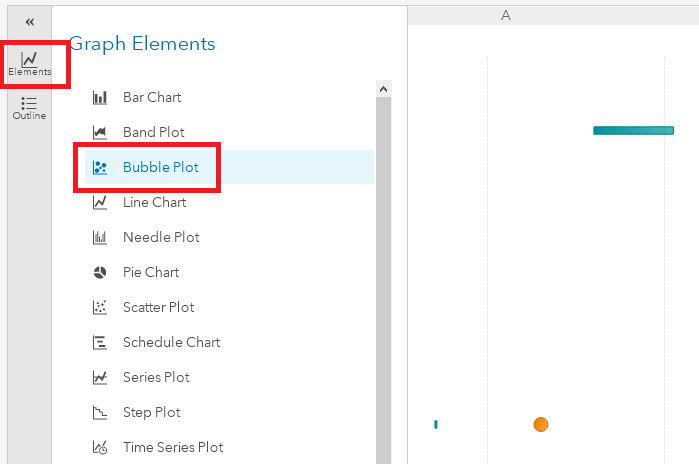
Task: Click the Band Plot icon
Action: [x=100, y=133]
